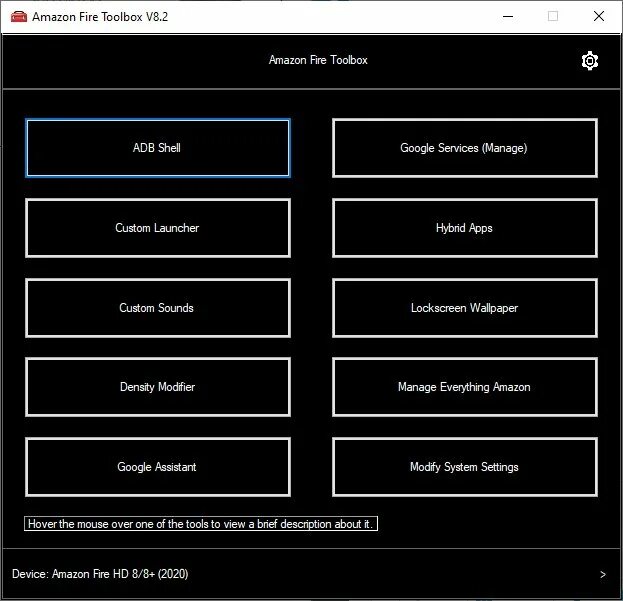Open the settings gear icon
This screenshot has height=601, width=623.
[x=590, y=61]
